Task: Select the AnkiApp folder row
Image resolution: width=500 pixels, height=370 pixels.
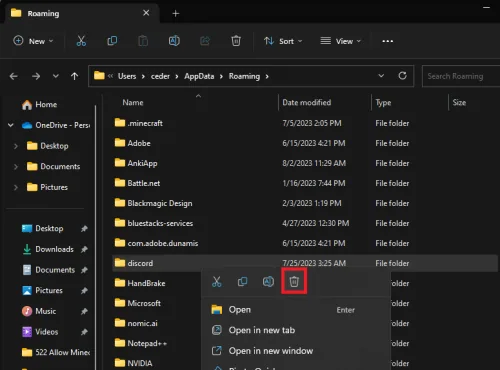Action: pos(305,163)
